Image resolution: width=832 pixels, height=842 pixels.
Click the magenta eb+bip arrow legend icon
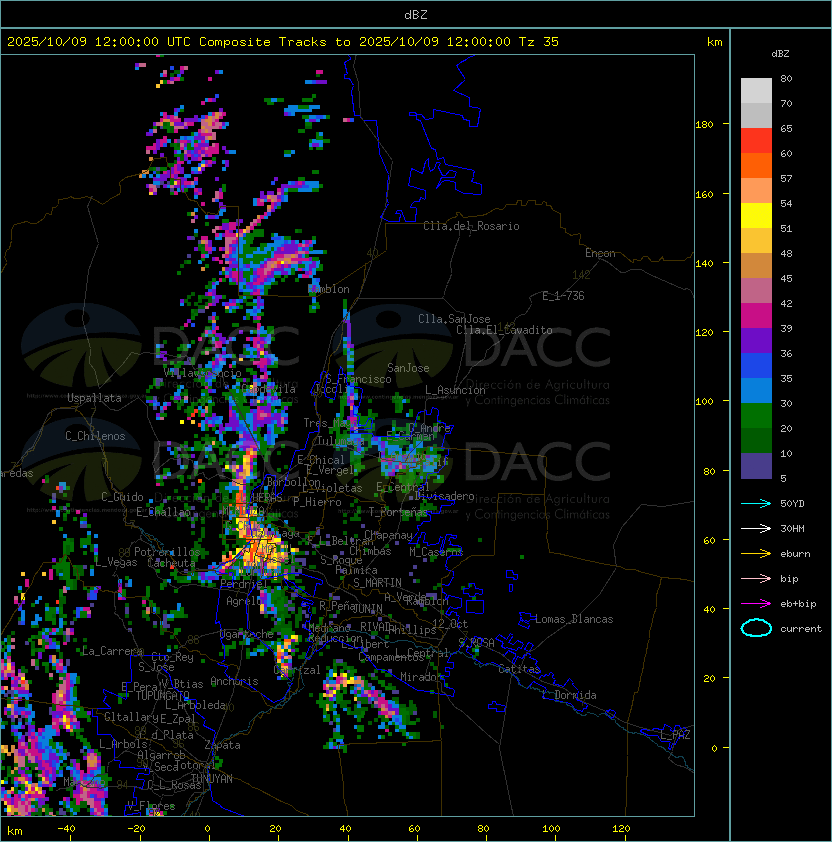[x=756, y=604]
